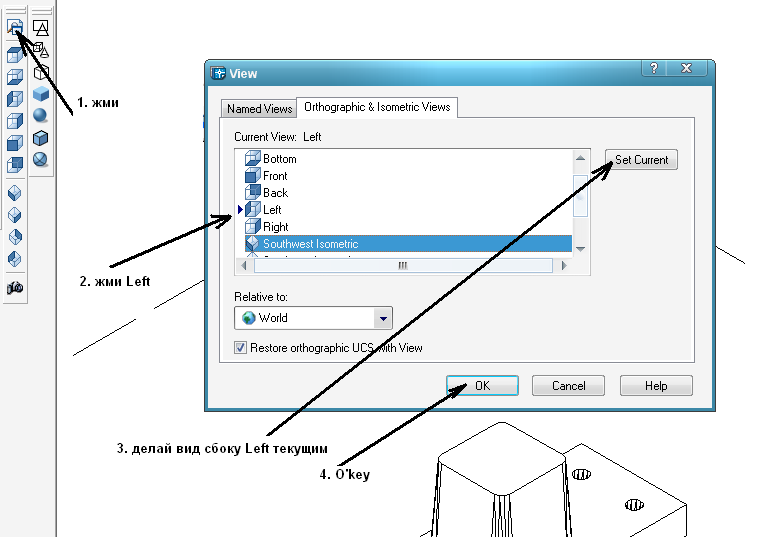The width and height of the screenshot is (768, 537).
Task: Switch to SE Isometric view toolbar icon
Action: pyautogui.click(x=15, y=215)
